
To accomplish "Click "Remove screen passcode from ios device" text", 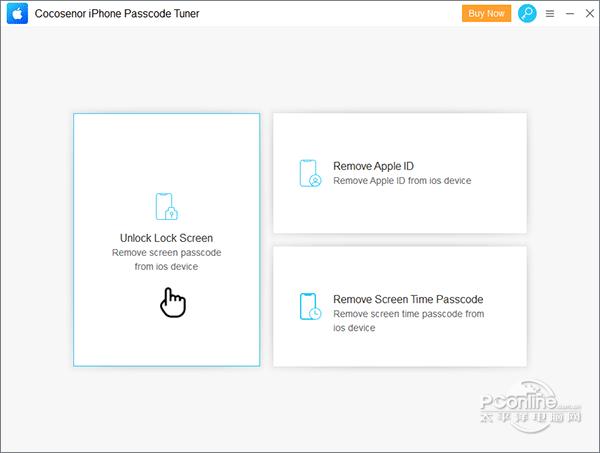I will [x=166, y=259].
